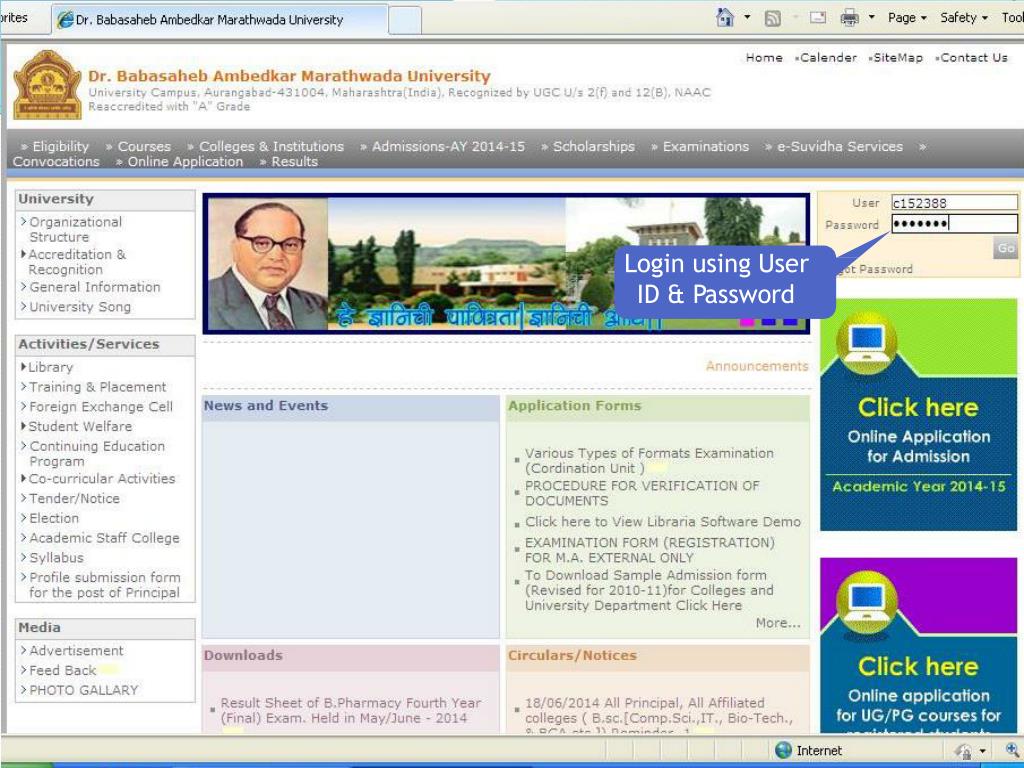Open Libraria Software Demo link

click(663, 521)
